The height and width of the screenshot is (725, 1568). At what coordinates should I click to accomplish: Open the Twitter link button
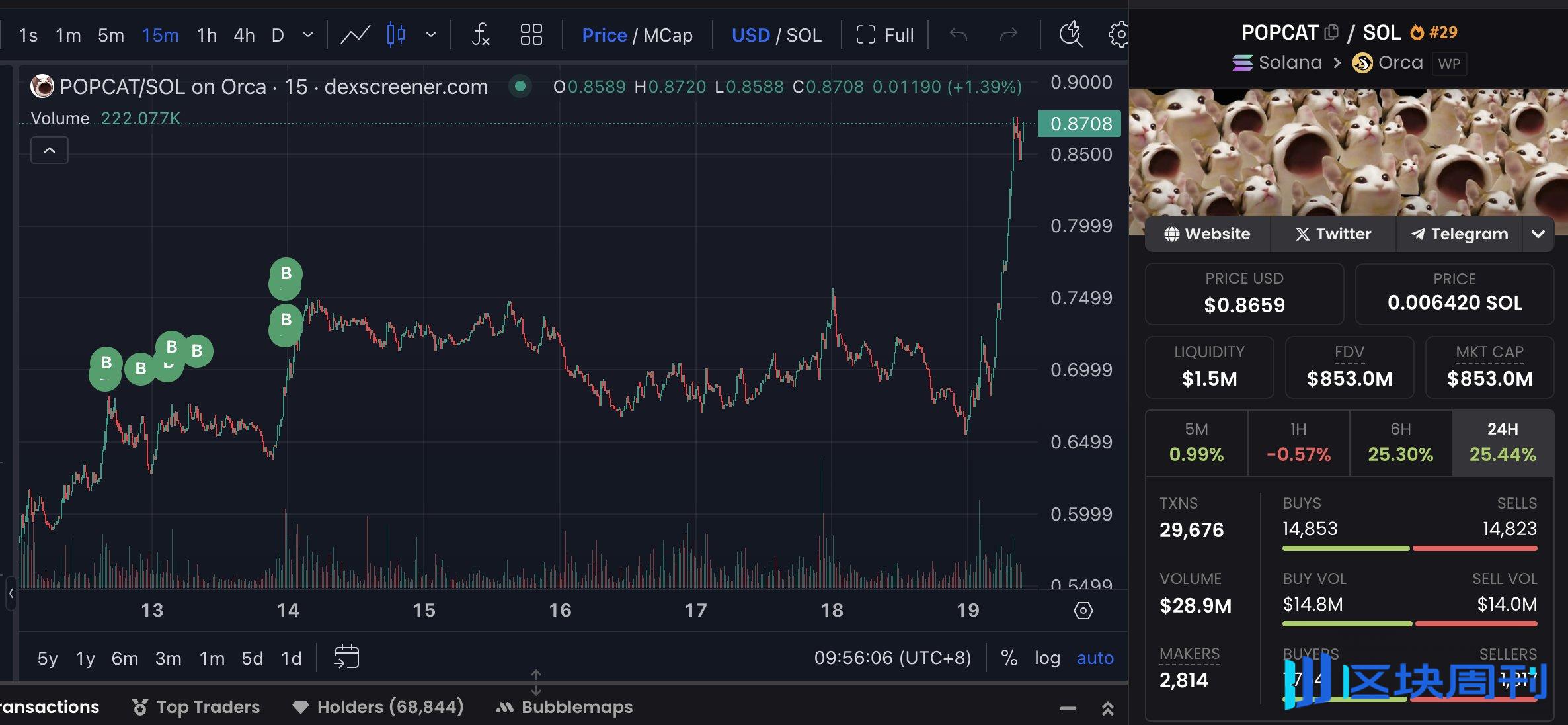click(1333, 234)
